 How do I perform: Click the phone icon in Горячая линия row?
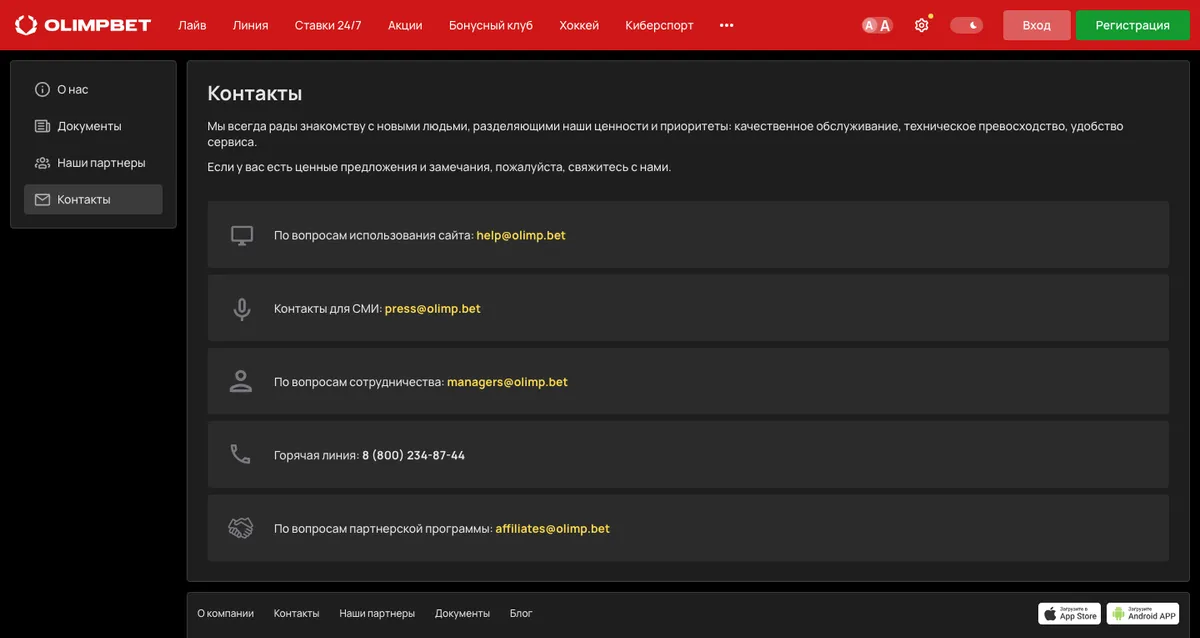point(241,455)
